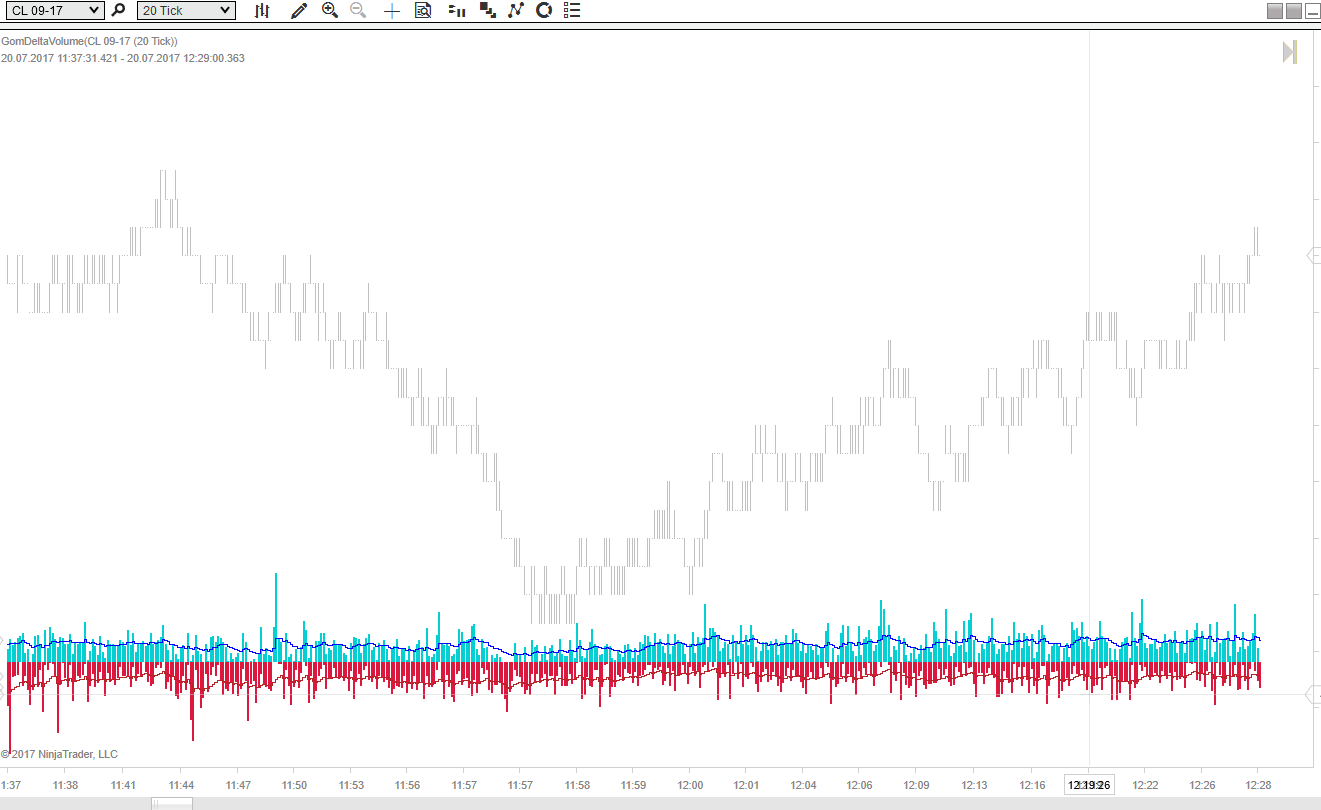Screen dimensions: 1321x810
Task: Click the 11:44 time axis label
Action: coord(181,785)
